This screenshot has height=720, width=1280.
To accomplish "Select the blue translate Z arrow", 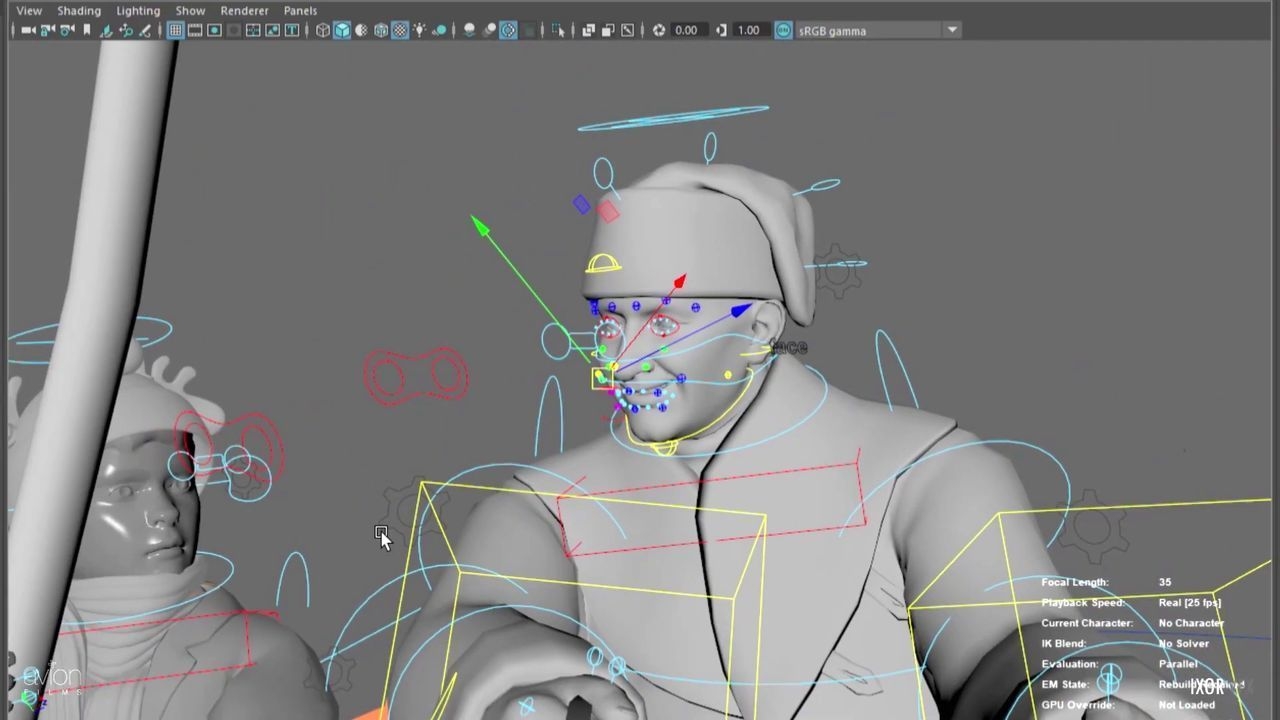I will pos(741,311).
